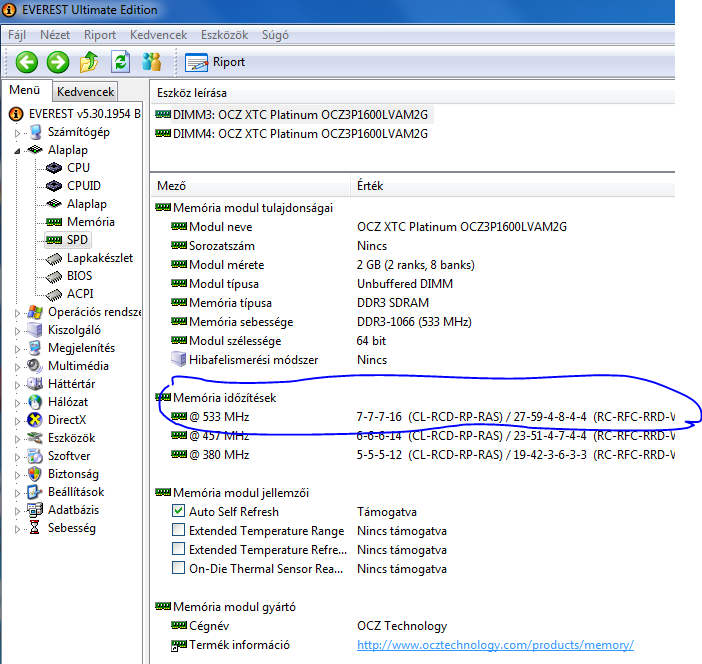This screenshot has width=702, height=664.
Task: Click the Megjelenítés monitor icon
Action: pyautogui.click(x=35, y=348)
